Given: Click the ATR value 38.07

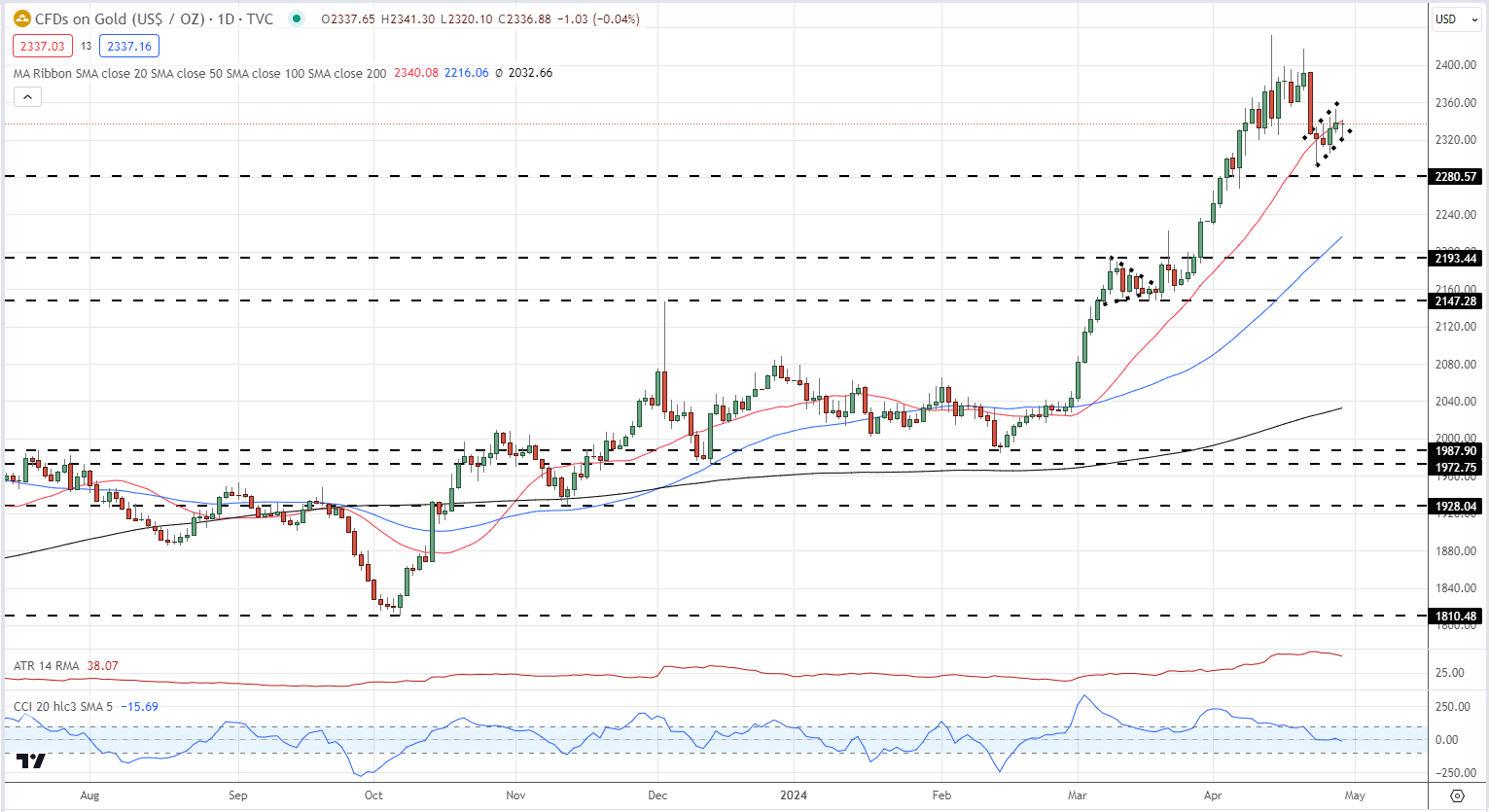Looking at the screenshot, I should coord(102,666).
